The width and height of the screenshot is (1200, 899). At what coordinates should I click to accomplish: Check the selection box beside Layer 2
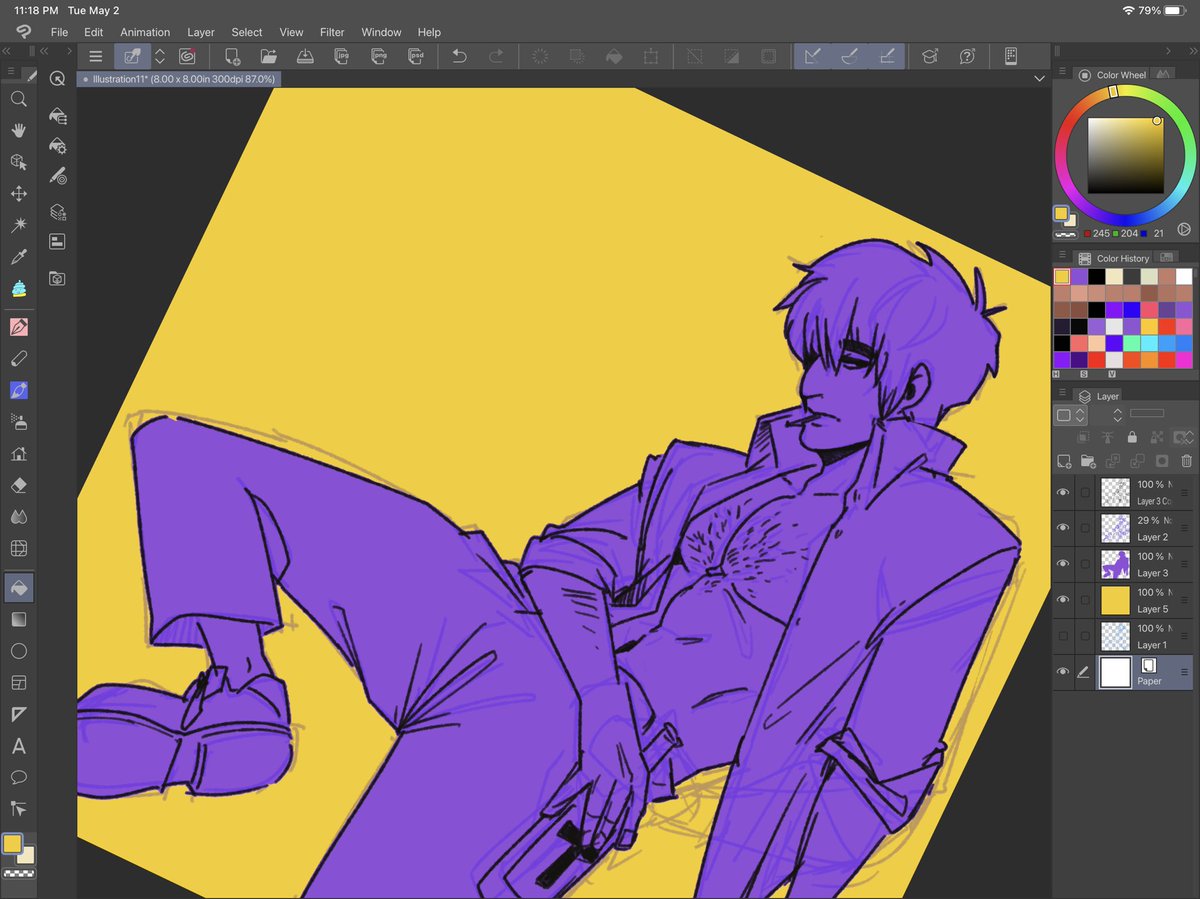(x=1086, y=527)
